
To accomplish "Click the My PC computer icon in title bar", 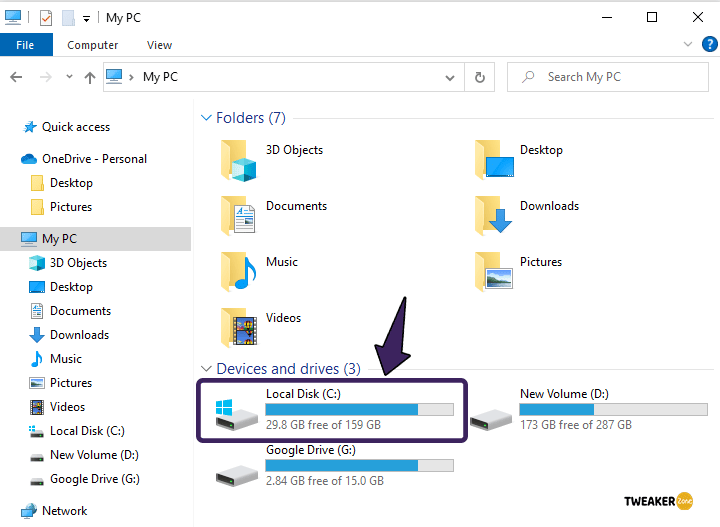I will (x=13, y=17).
